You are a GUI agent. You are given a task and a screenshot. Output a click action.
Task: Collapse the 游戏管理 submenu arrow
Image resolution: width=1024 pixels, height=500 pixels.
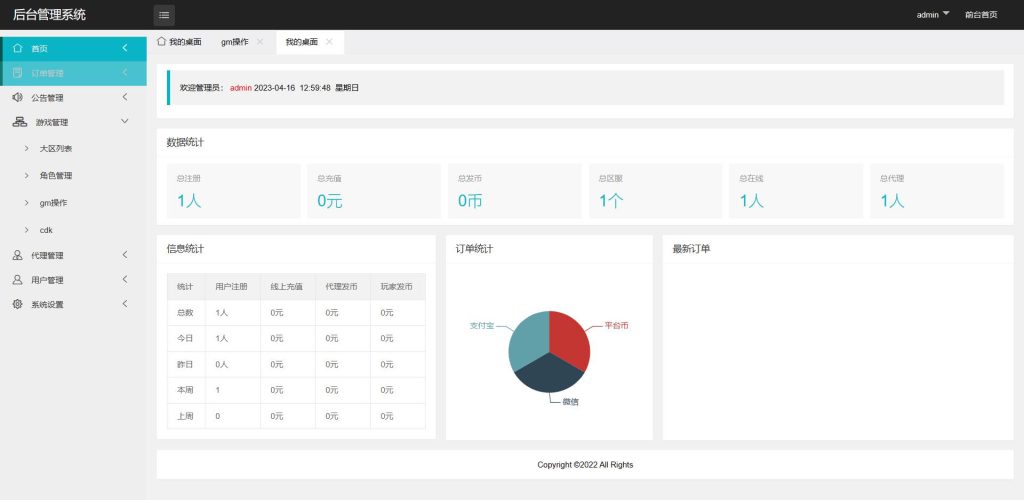tap(124, 122)
